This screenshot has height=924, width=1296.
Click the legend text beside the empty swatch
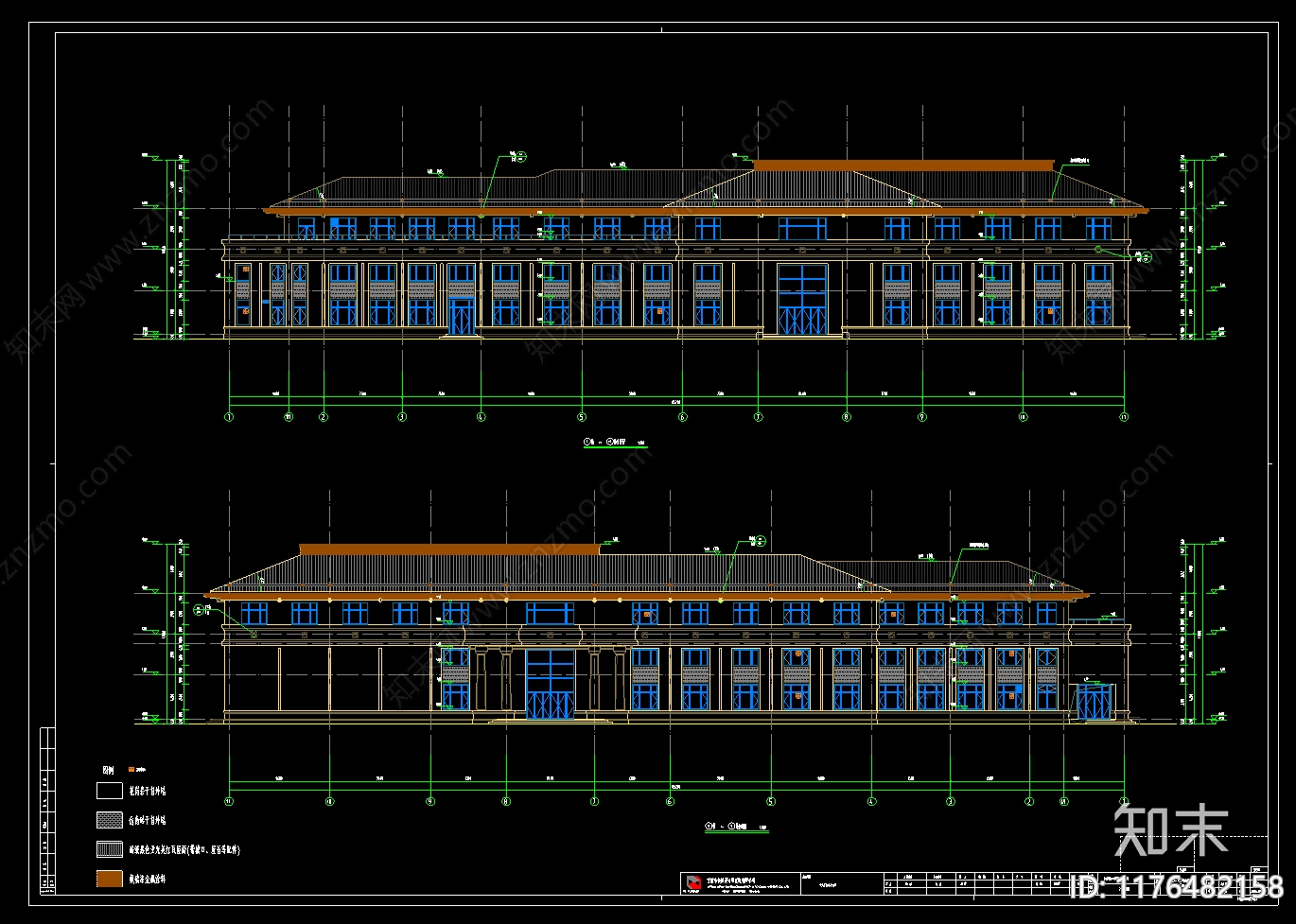click(147, 791)
